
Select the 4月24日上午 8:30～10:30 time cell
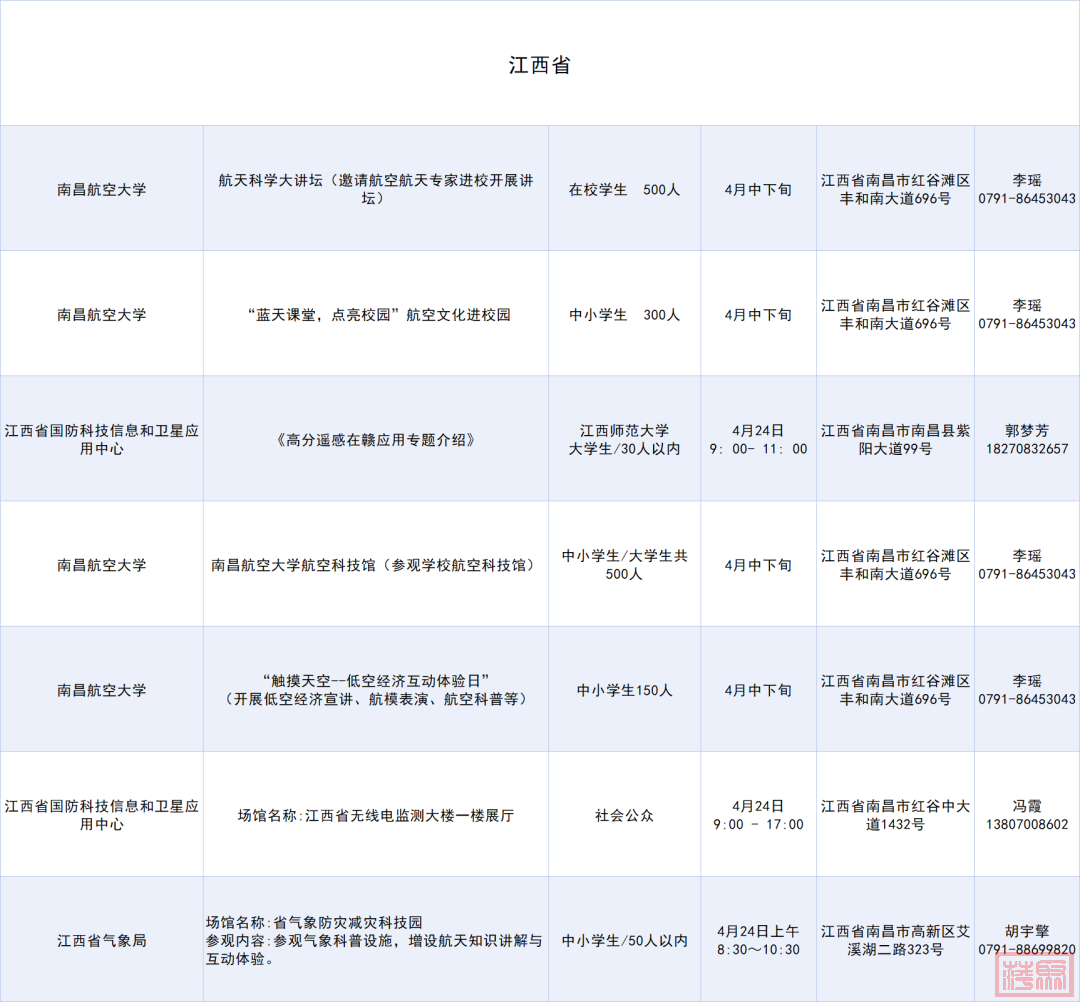(758, 940)
